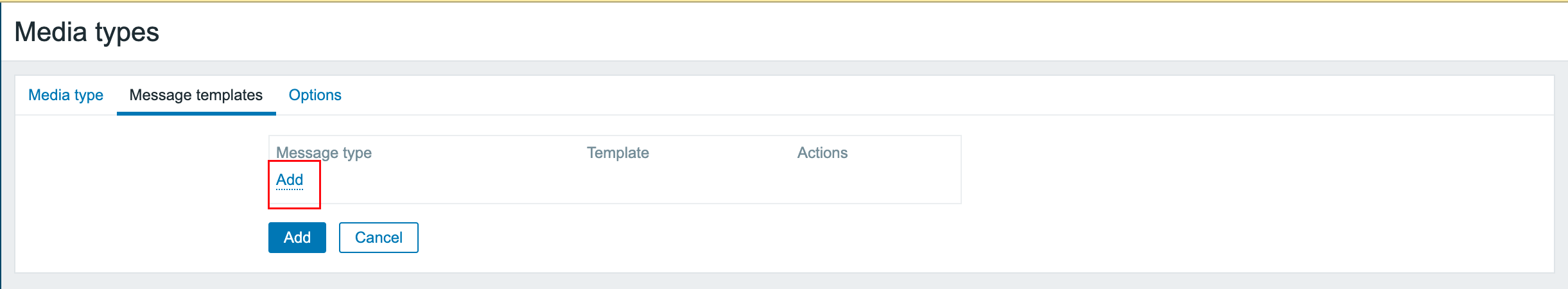Cancel creating the media type
Viewport: 1568px width, 289px height.
(378, 238)
